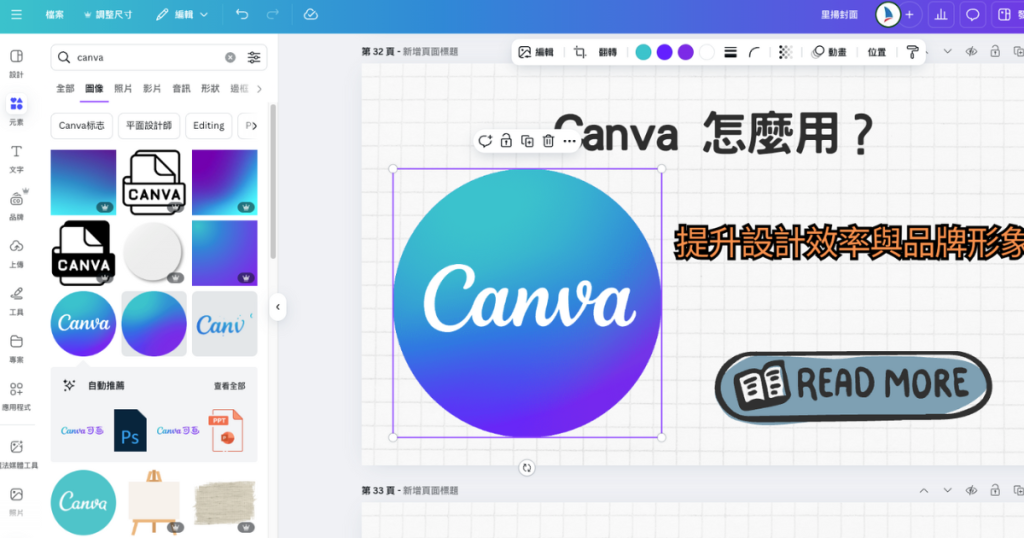Open the first blue-purple color swatch

pos(664,52)
